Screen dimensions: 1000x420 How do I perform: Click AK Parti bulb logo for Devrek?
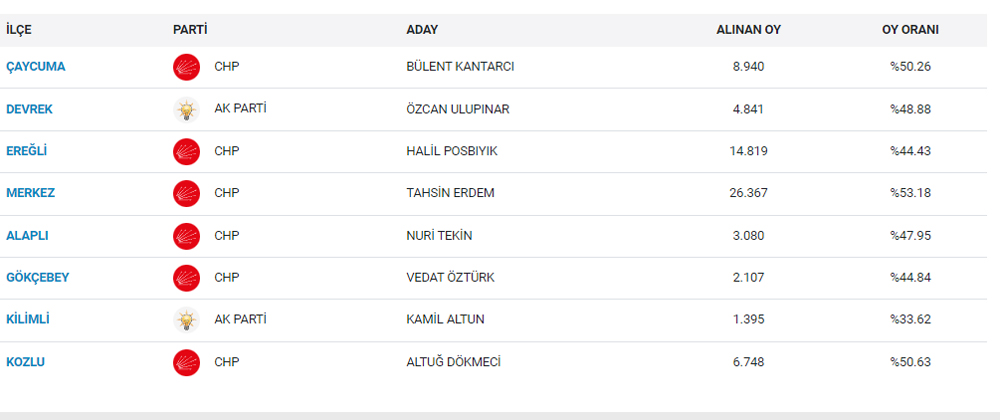(186, 109)
